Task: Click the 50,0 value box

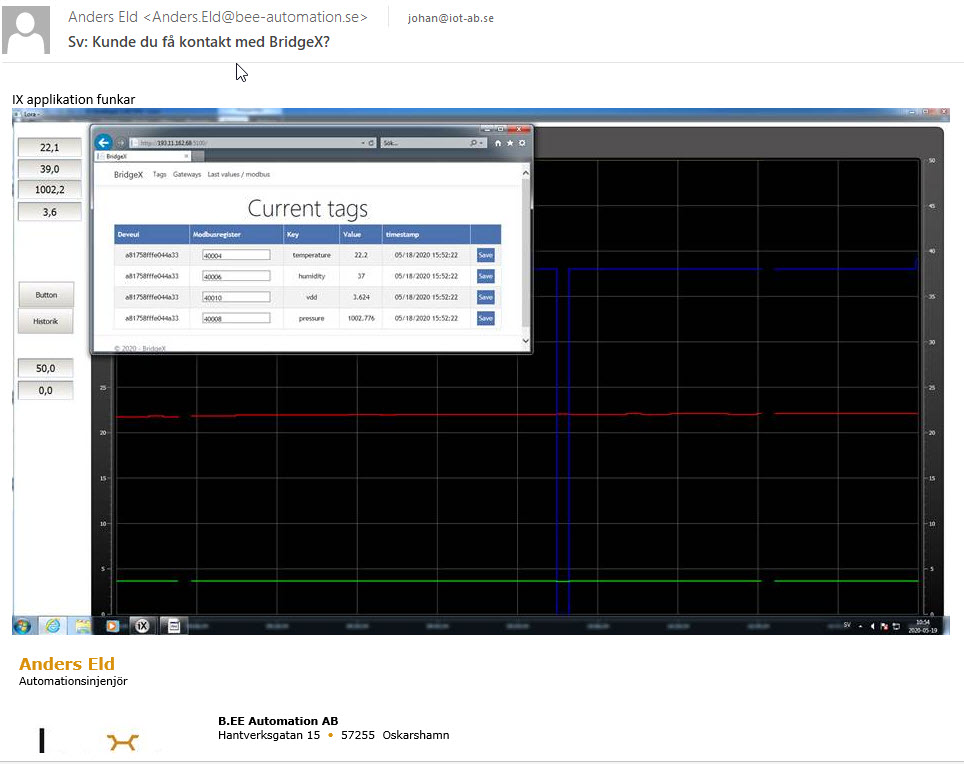Action: pos(45,368)
